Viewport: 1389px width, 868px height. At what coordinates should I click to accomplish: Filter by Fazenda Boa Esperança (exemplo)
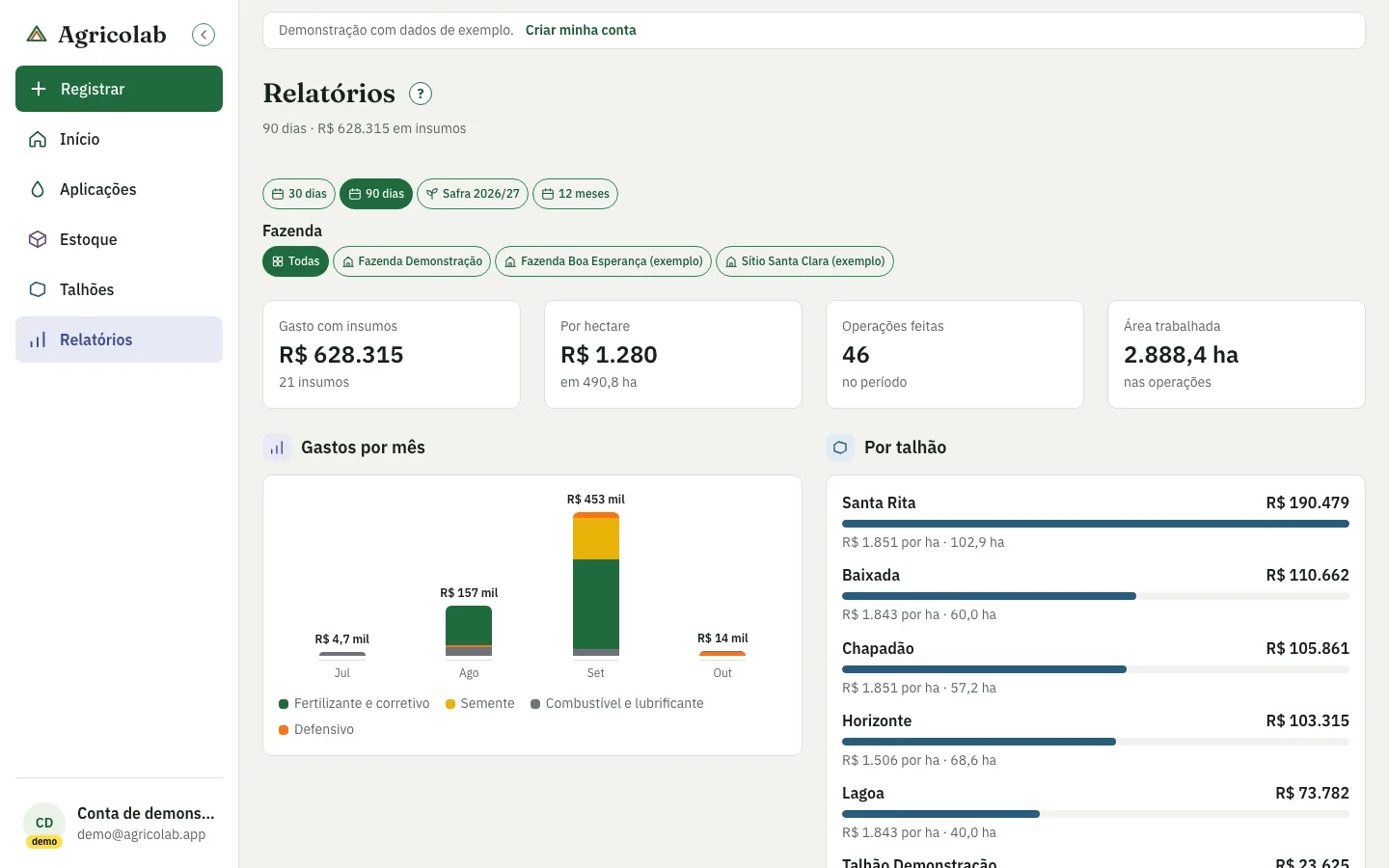[603, 261]
